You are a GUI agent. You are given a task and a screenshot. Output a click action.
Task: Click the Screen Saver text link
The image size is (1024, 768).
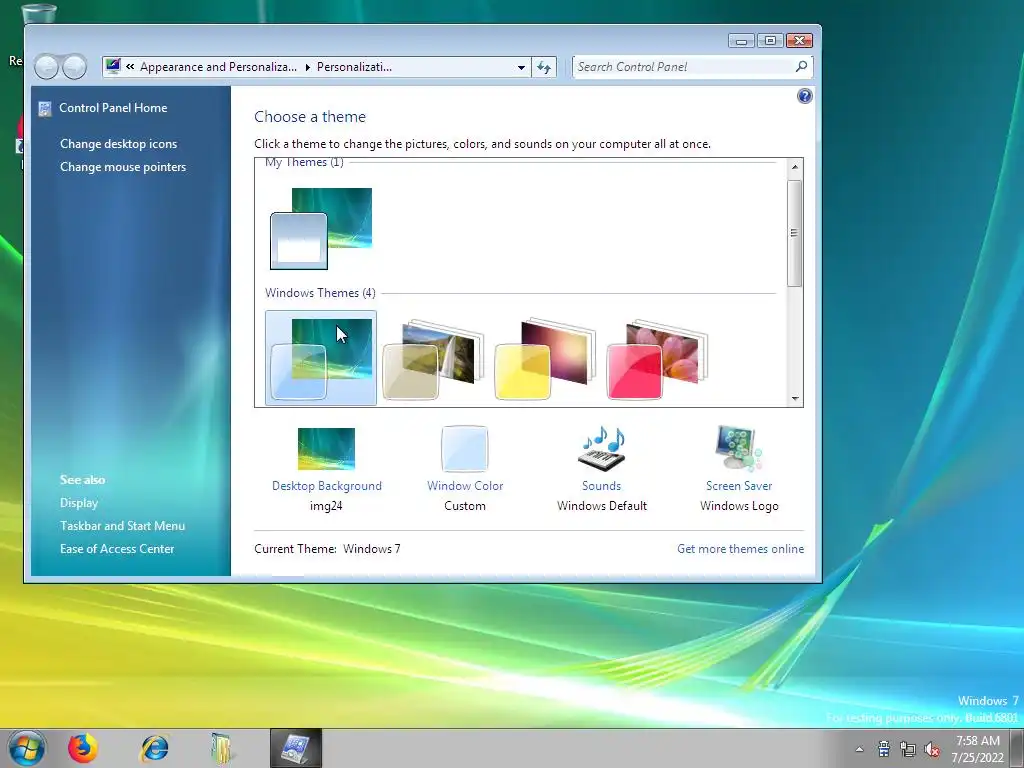click(x=739, y=486)
